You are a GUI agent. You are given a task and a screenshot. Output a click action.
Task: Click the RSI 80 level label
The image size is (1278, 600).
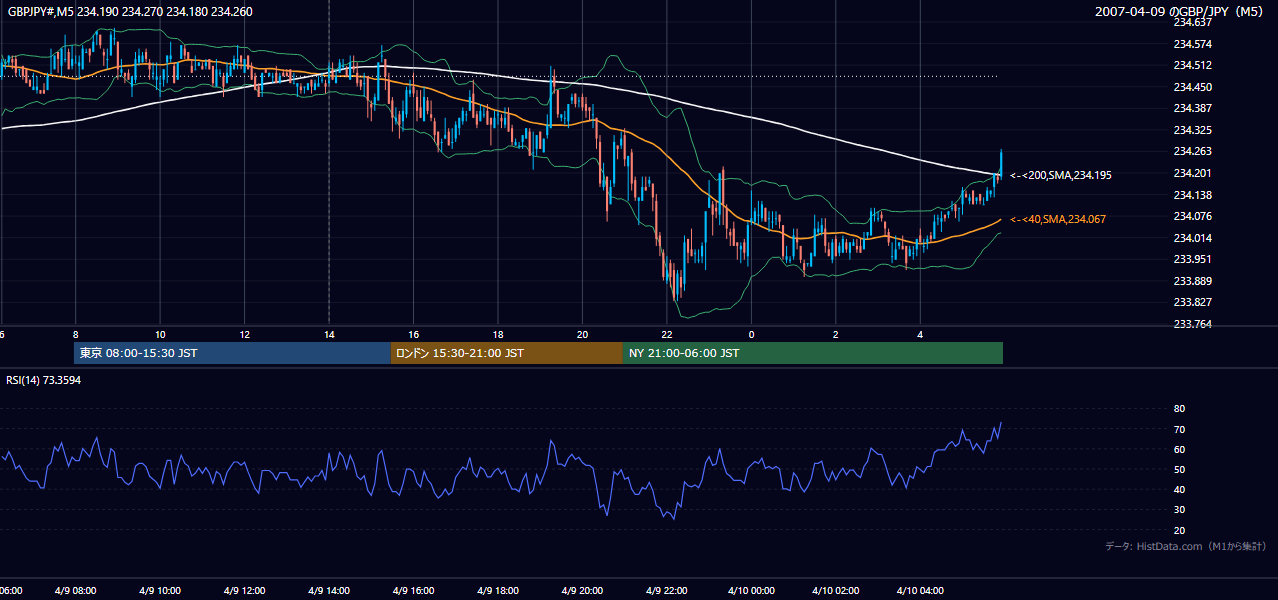[x=1179, y=409]
